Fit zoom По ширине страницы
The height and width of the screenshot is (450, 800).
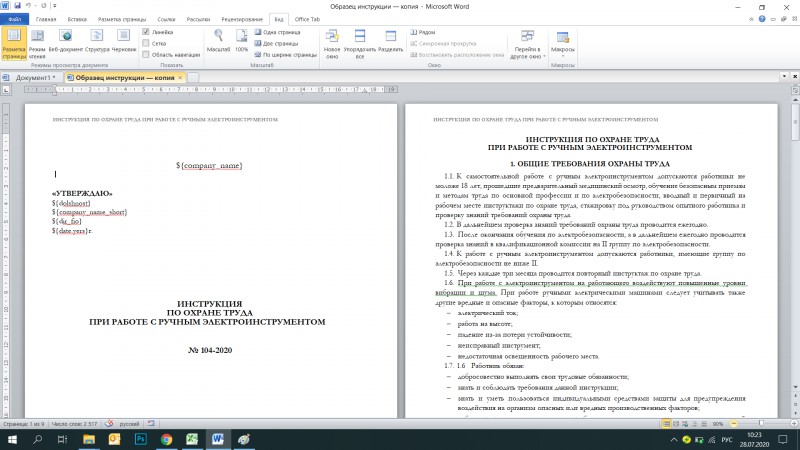point(286,55)
